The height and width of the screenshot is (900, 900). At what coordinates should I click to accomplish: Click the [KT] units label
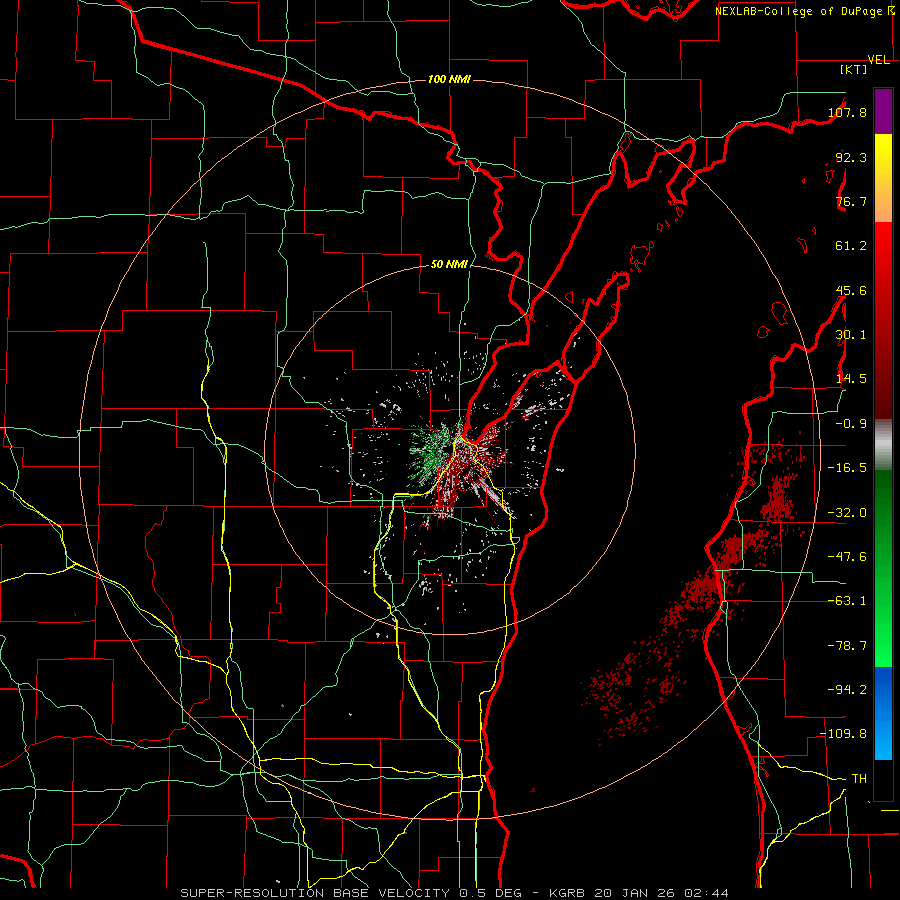(853, 69)
